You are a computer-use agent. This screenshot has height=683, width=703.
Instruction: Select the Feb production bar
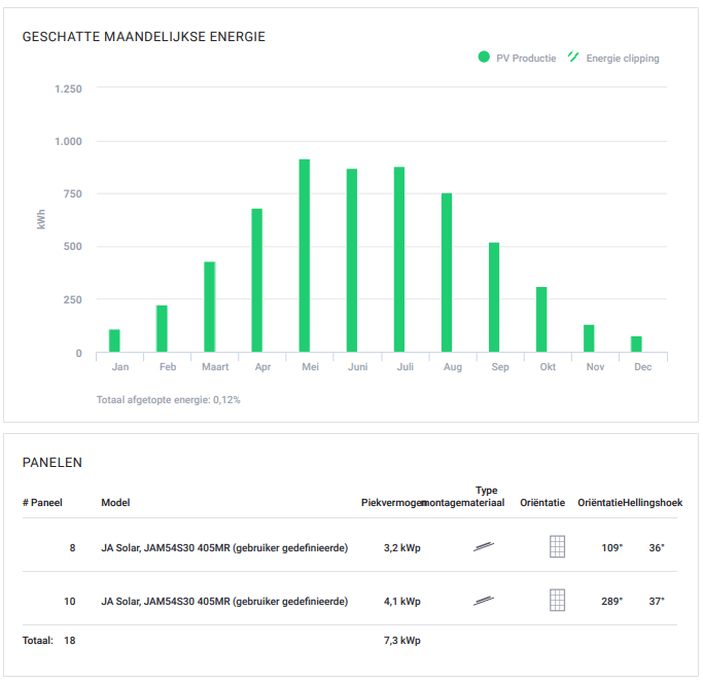pyautogui.click(x=162, y=329)
